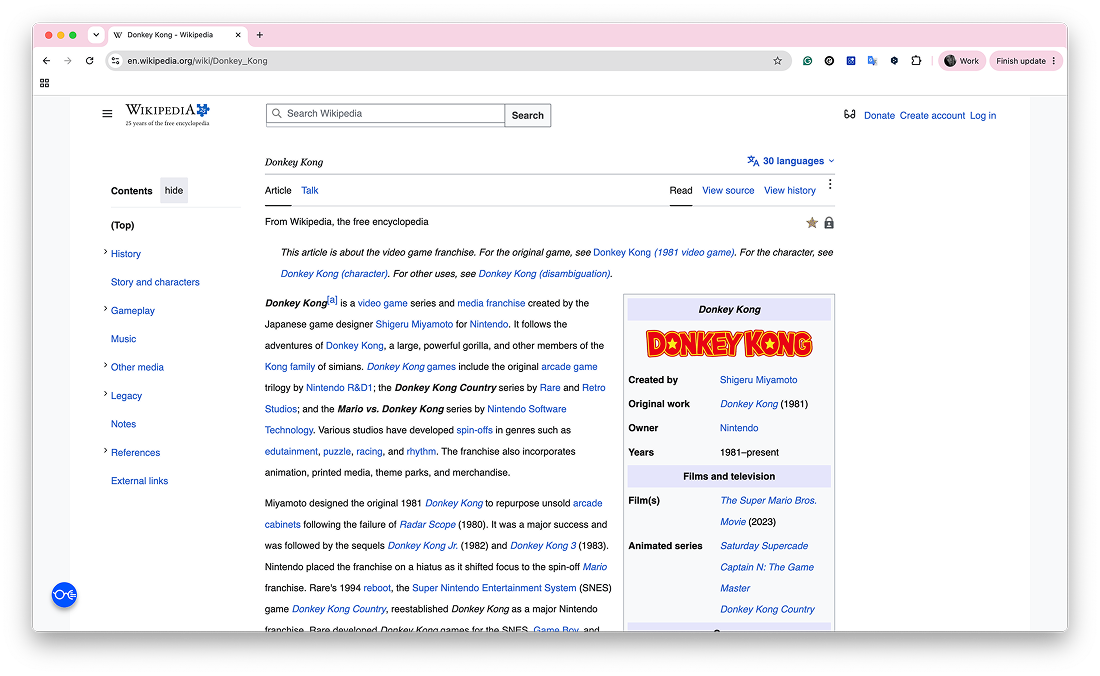Open the bookmarks bar apps grid icon

44,83
